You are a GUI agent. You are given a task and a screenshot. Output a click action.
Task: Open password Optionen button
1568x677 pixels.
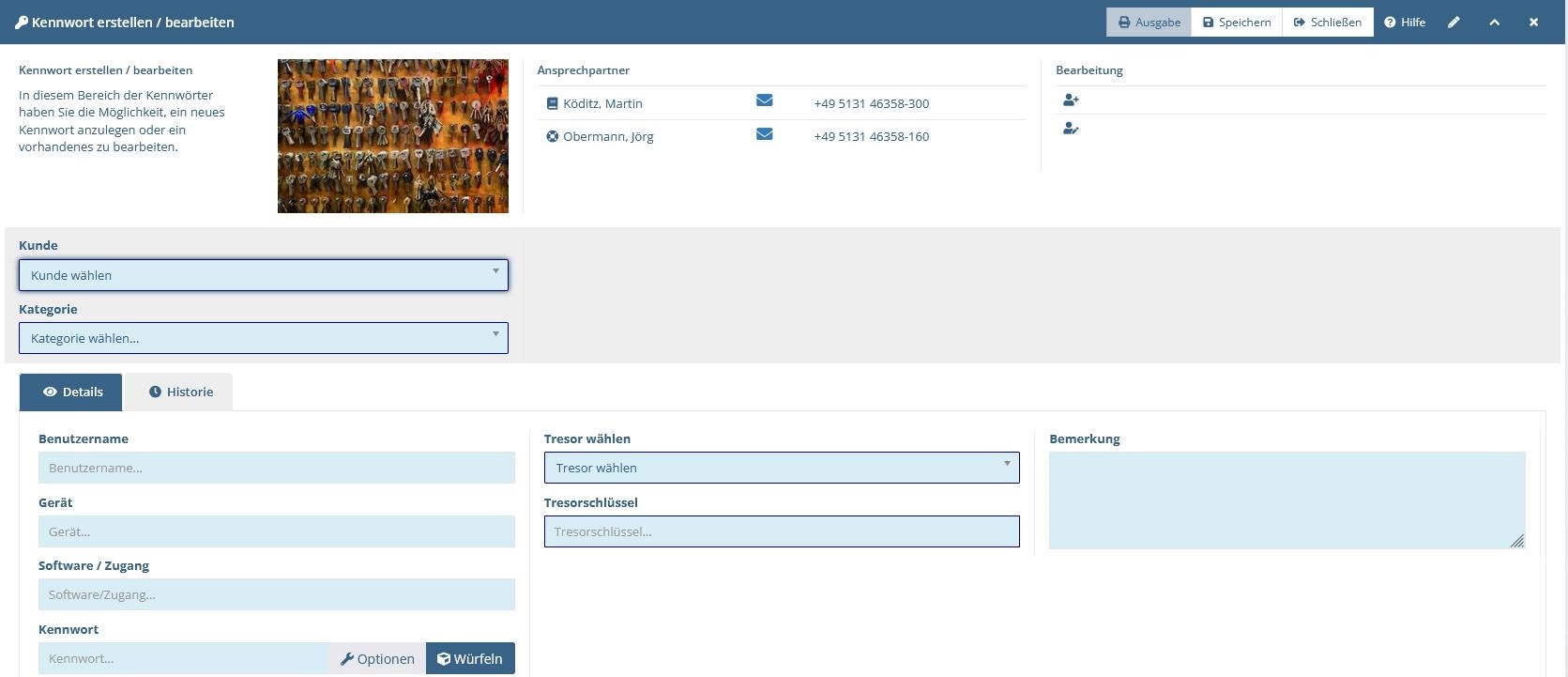click(377, 658)
